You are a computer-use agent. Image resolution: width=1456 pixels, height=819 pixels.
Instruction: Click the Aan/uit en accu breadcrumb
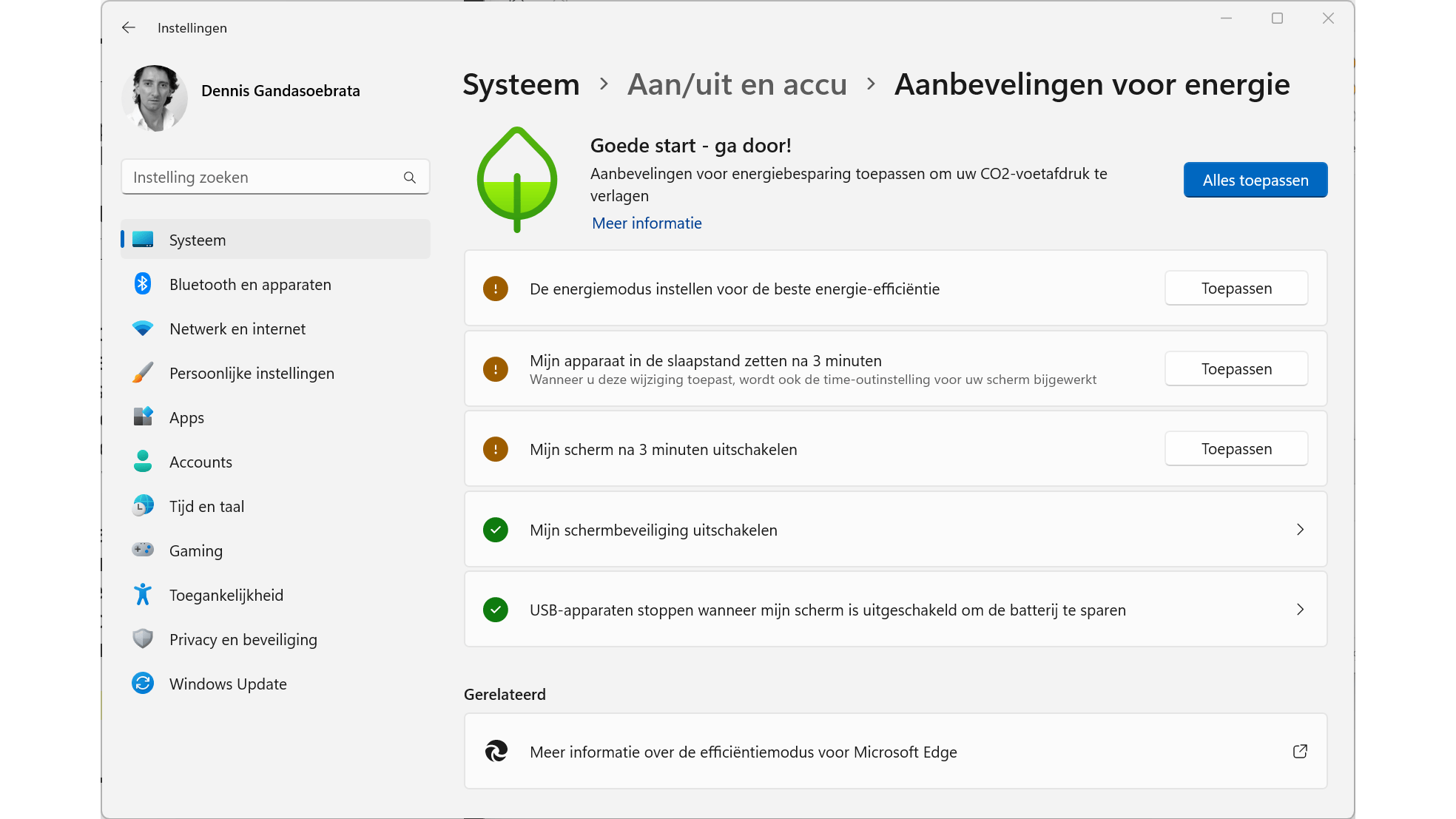coord(737,84)
